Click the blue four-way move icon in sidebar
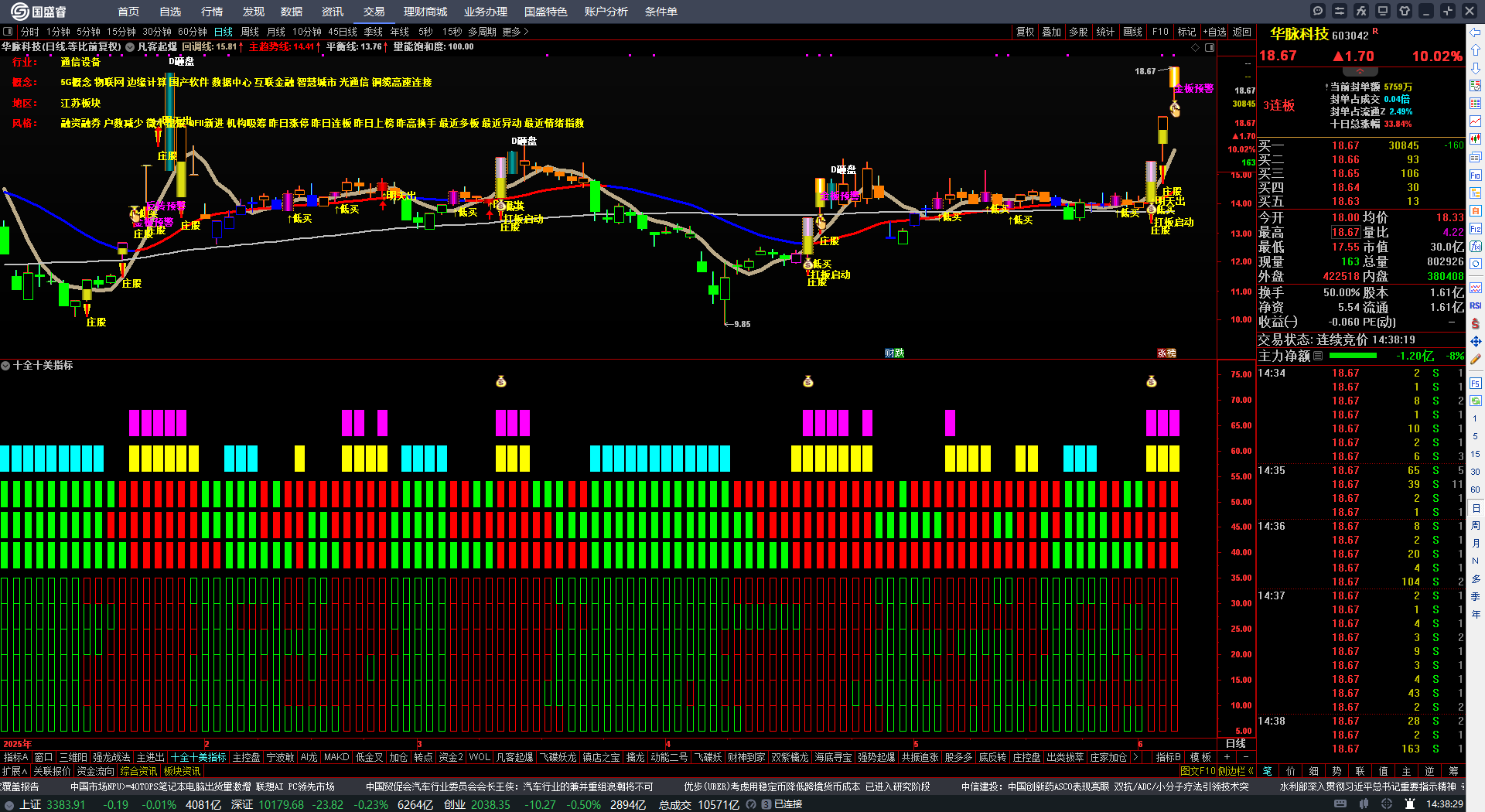 [1476, 341]
